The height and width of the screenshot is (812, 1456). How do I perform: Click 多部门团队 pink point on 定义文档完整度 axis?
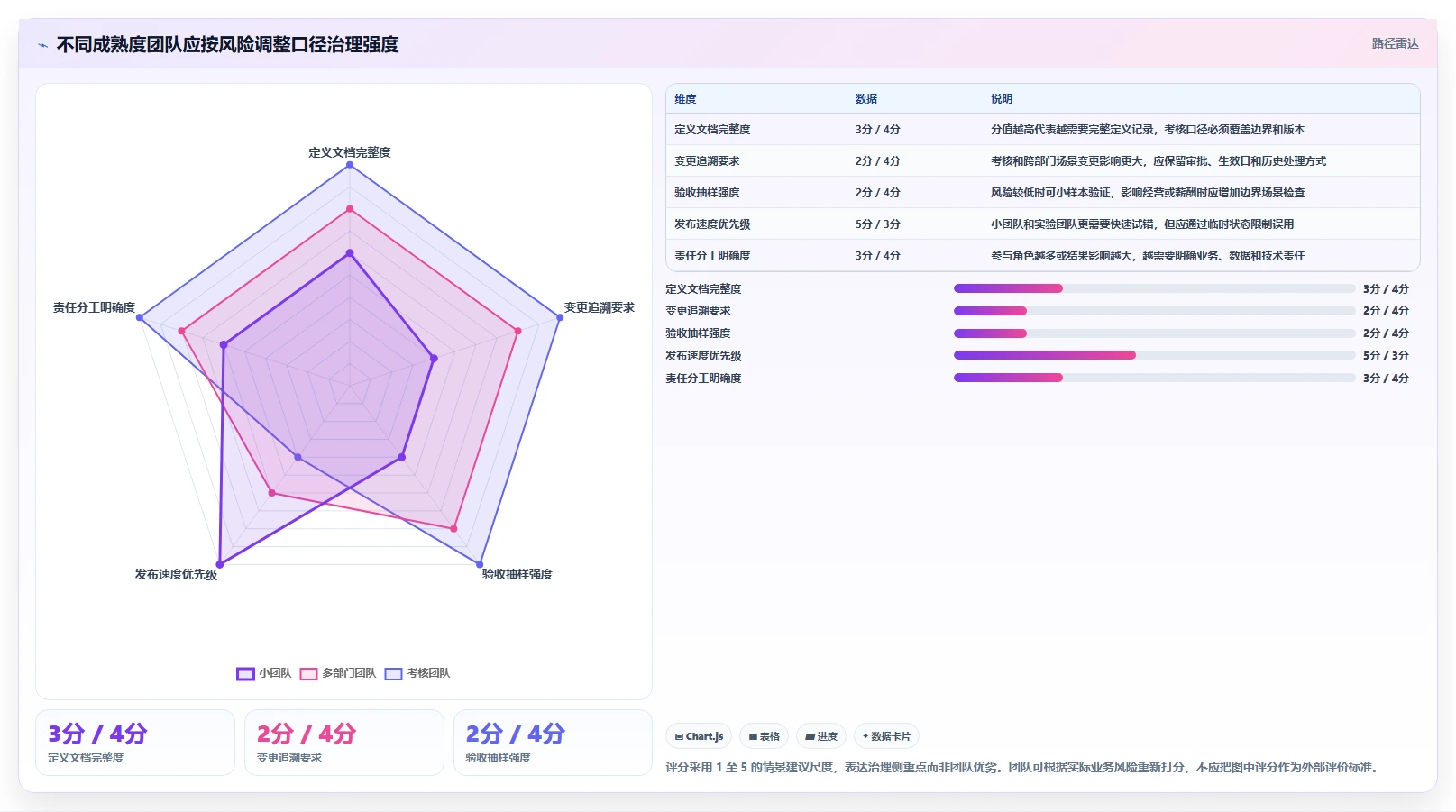click(x=350, y=209)
